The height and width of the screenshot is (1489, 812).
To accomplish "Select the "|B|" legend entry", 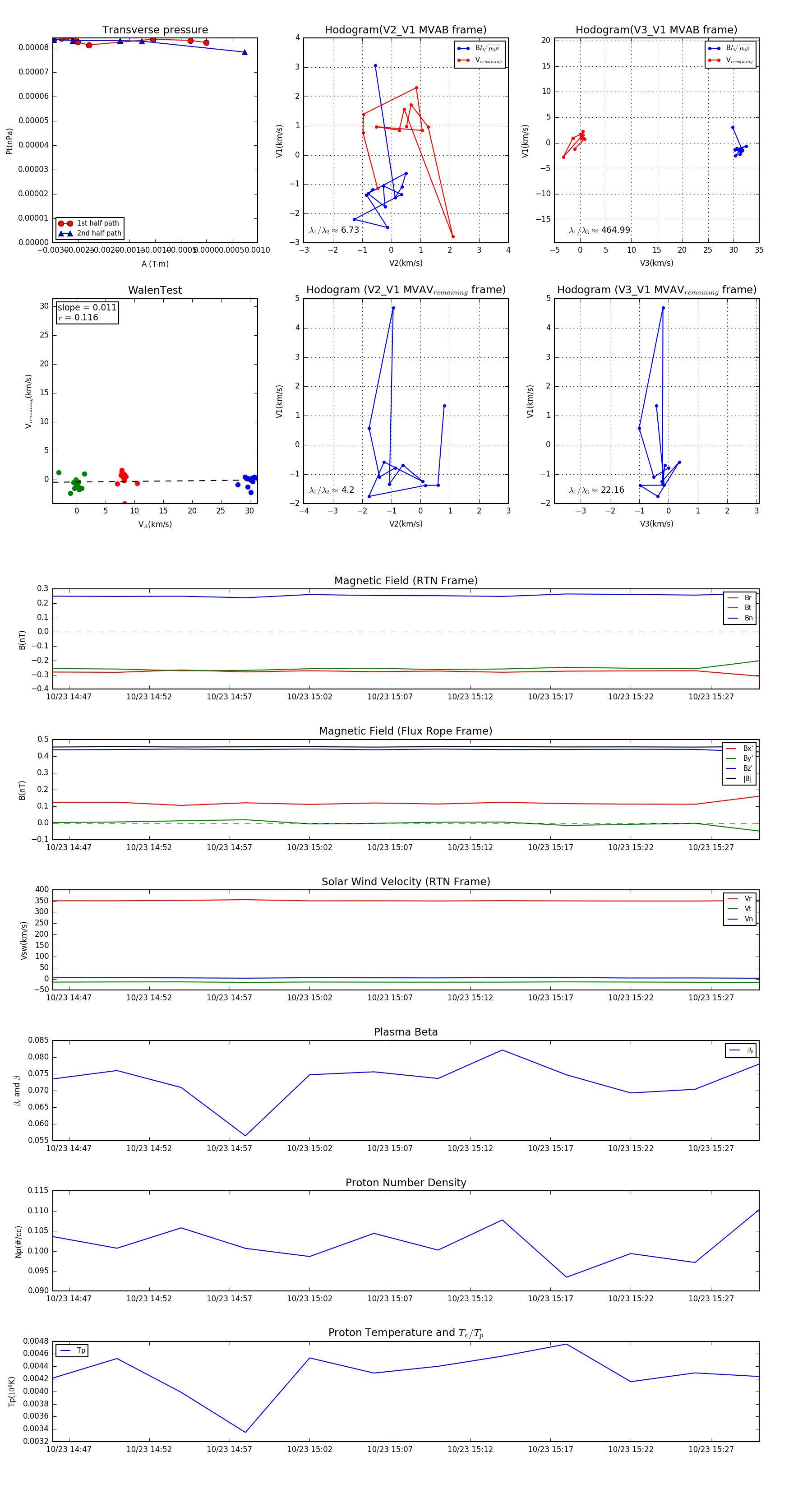I will [740, 779].
